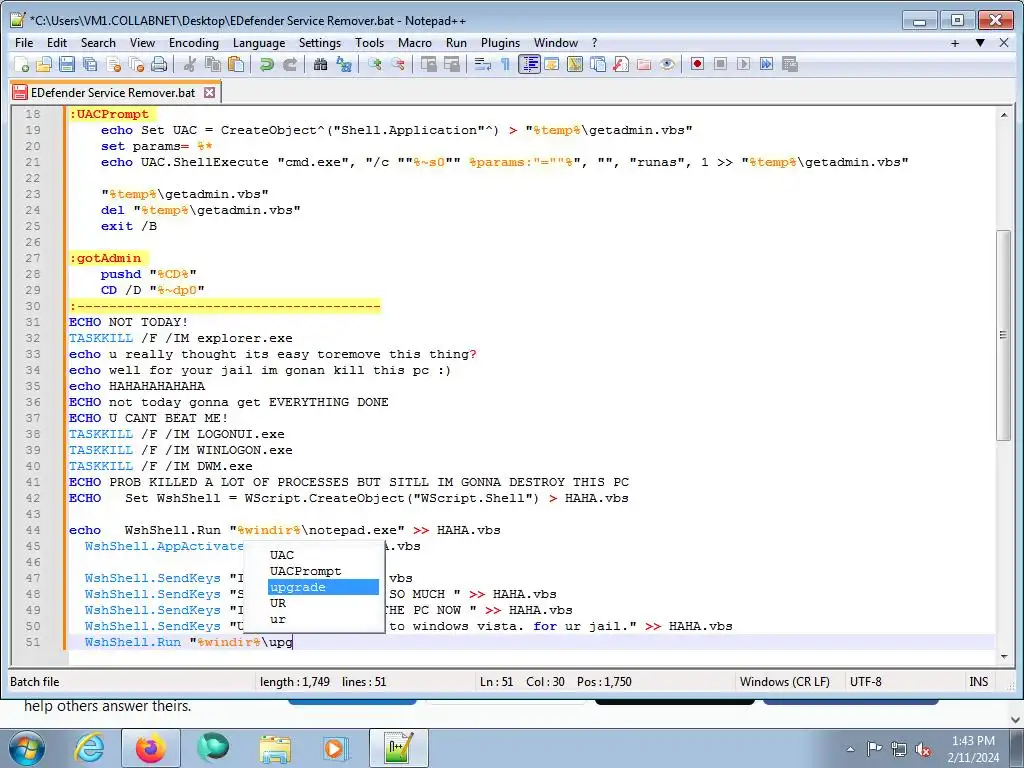Click the Open file toolbar icon
The image size is (1024, 768).
click(44, 64)
